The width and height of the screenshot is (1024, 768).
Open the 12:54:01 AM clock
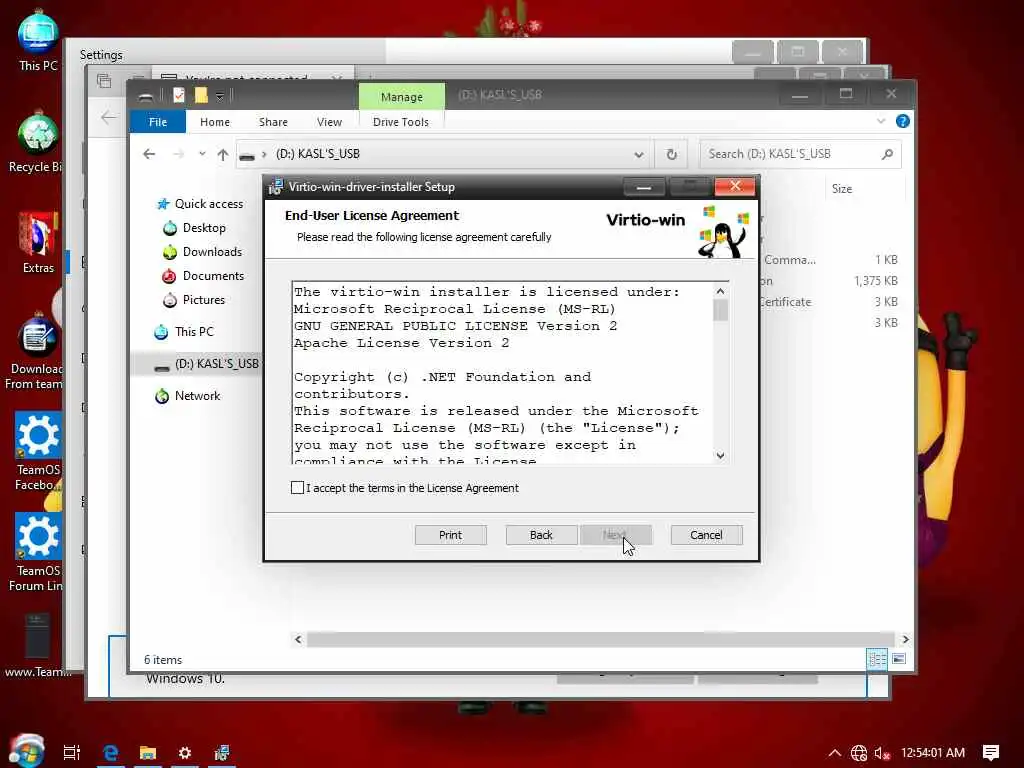tap(933, 753)
